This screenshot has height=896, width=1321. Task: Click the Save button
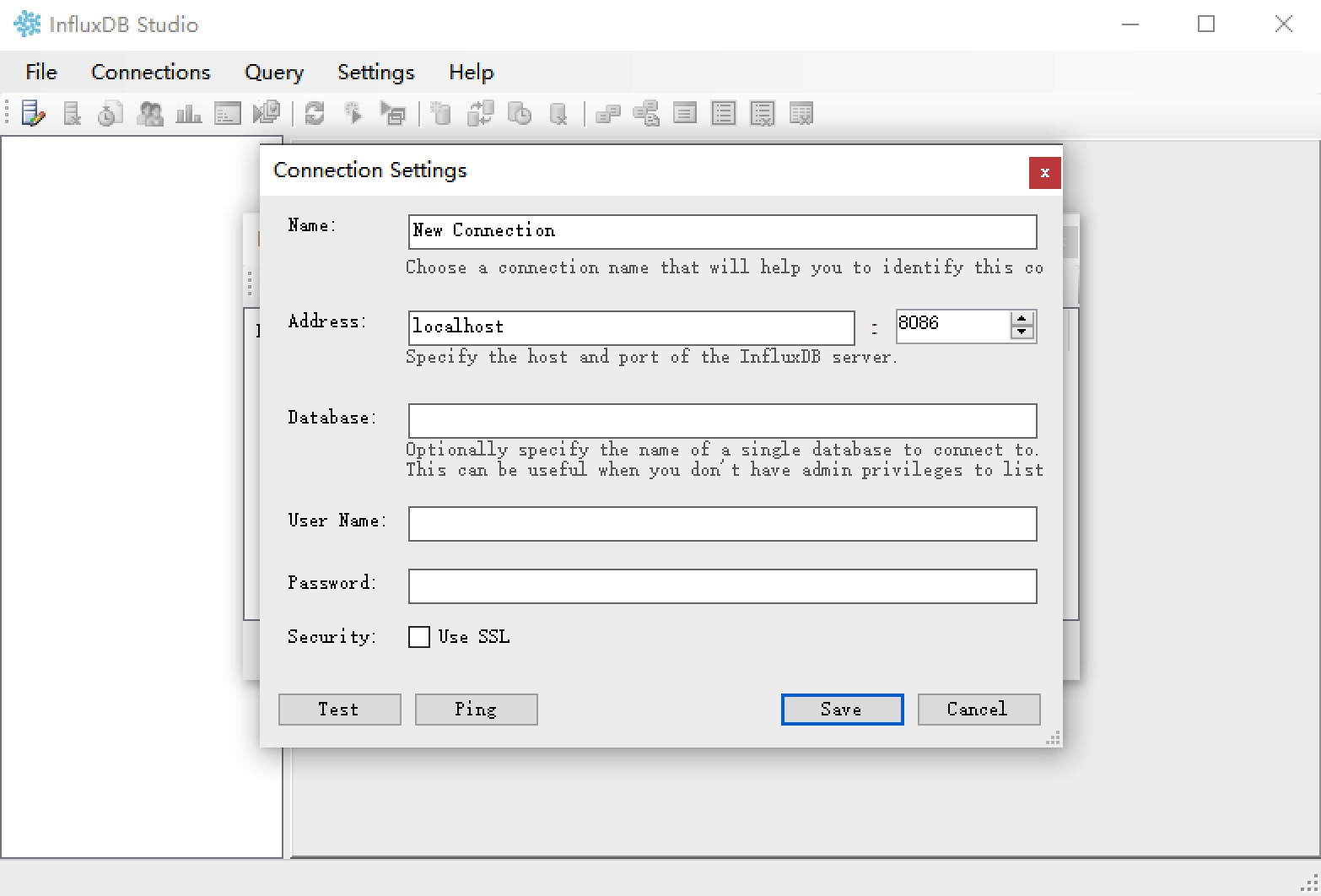point(843,710)
